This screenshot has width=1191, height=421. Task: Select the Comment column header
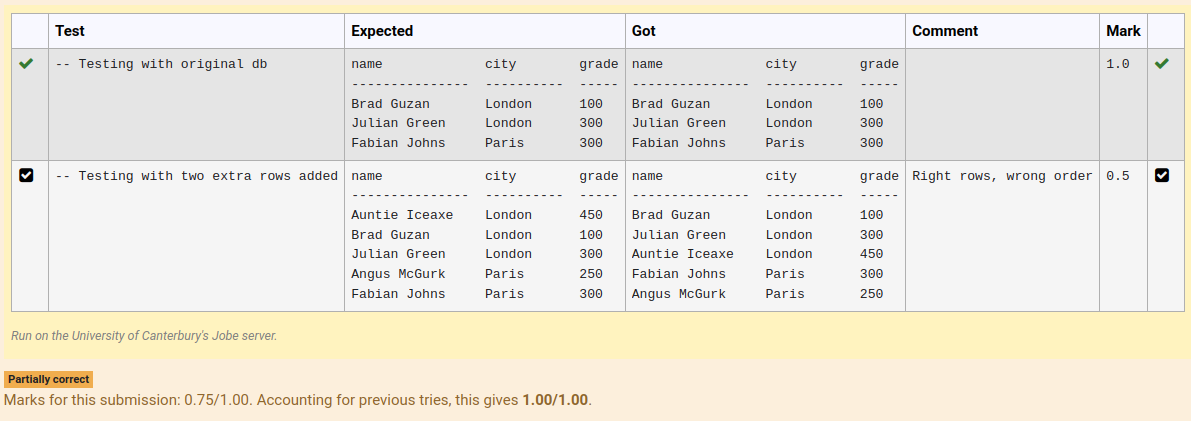945,31
